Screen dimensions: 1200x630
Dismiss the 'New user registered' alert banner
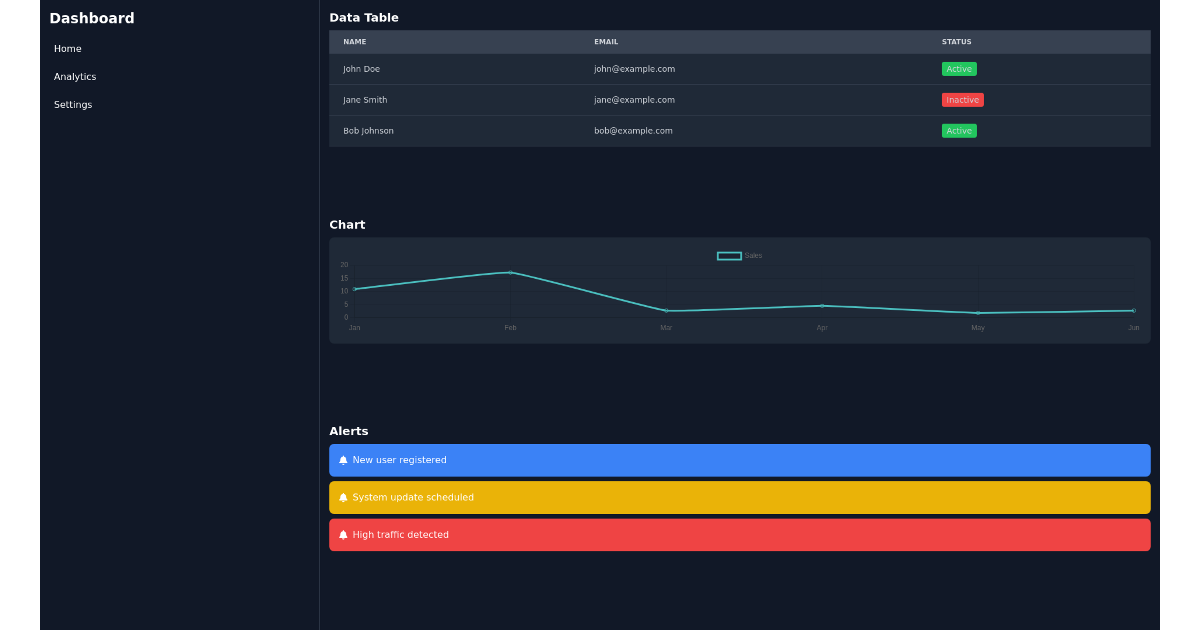(x=740, y=459)
